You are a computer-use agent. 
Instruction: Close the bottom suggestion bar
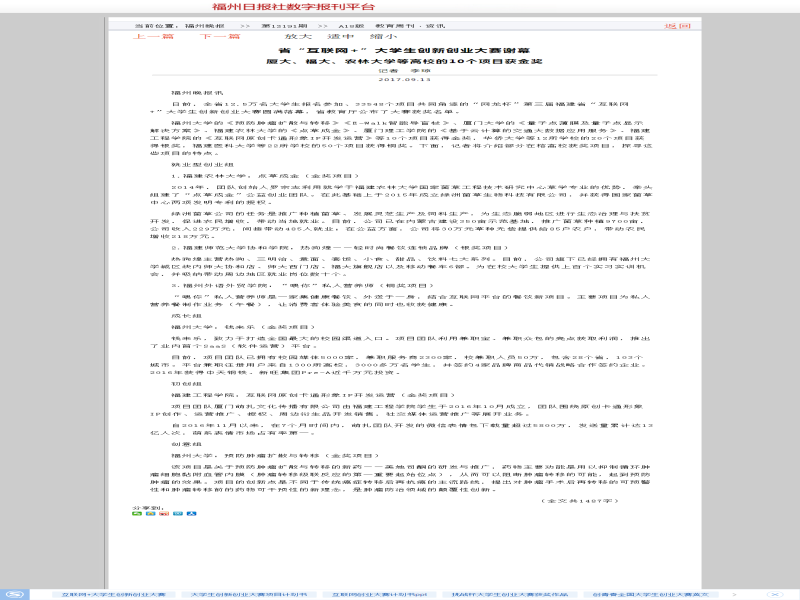click(775, 594)
